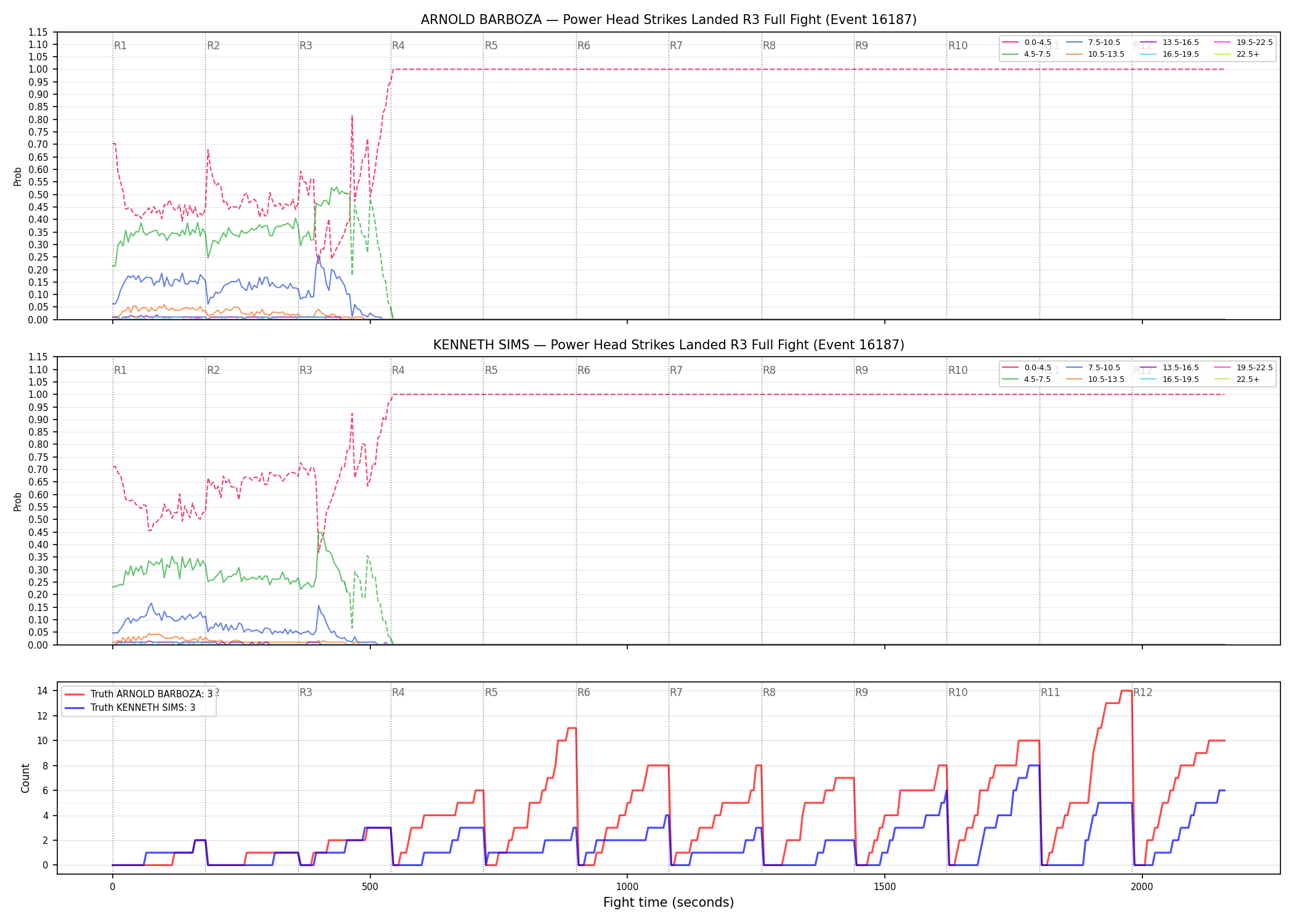Click 0.0-4.5 legend entry in Sims chart

[1027, 368]
